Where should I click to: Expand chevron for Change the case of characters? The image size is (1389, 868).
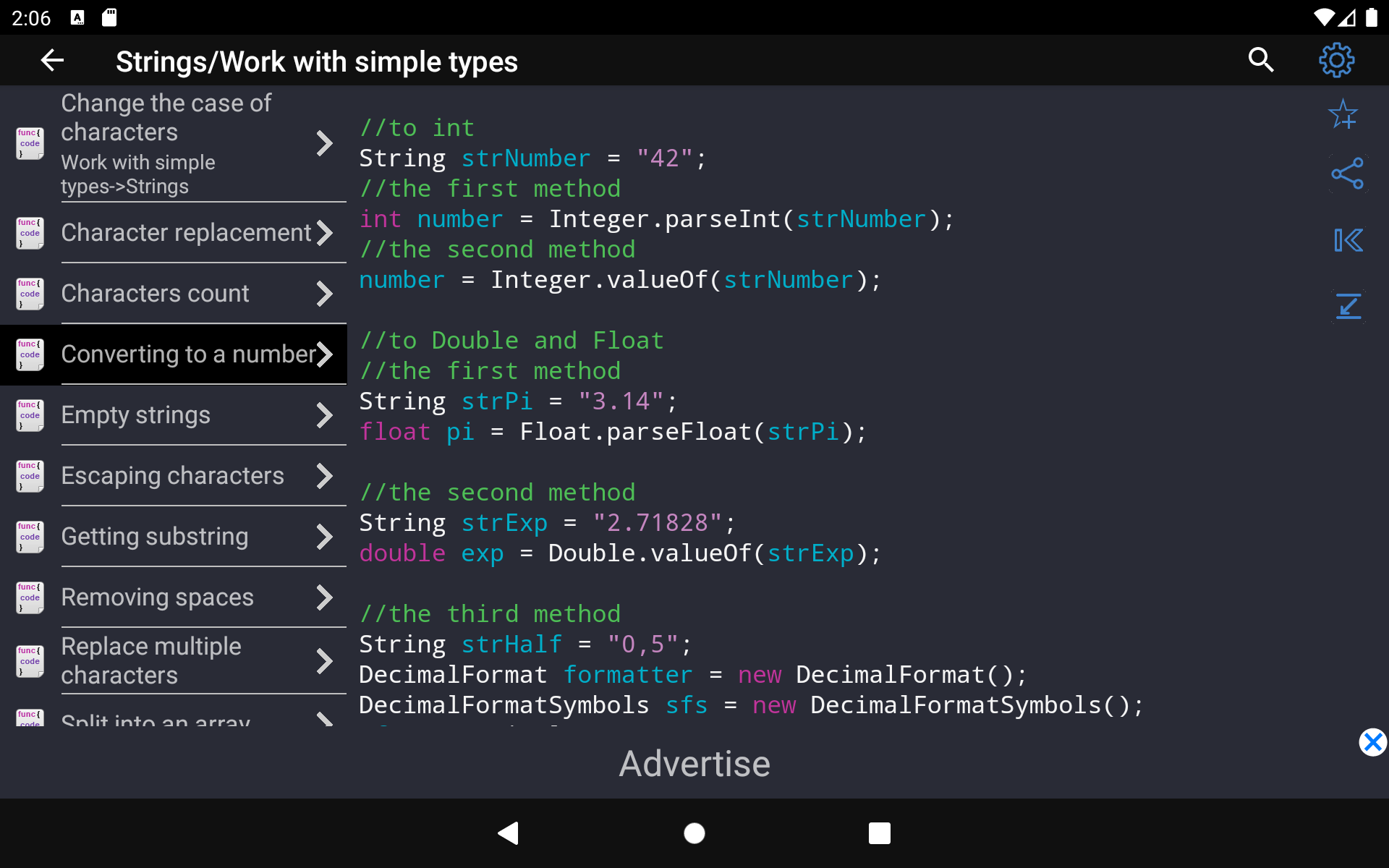click(x=325, y=143)
